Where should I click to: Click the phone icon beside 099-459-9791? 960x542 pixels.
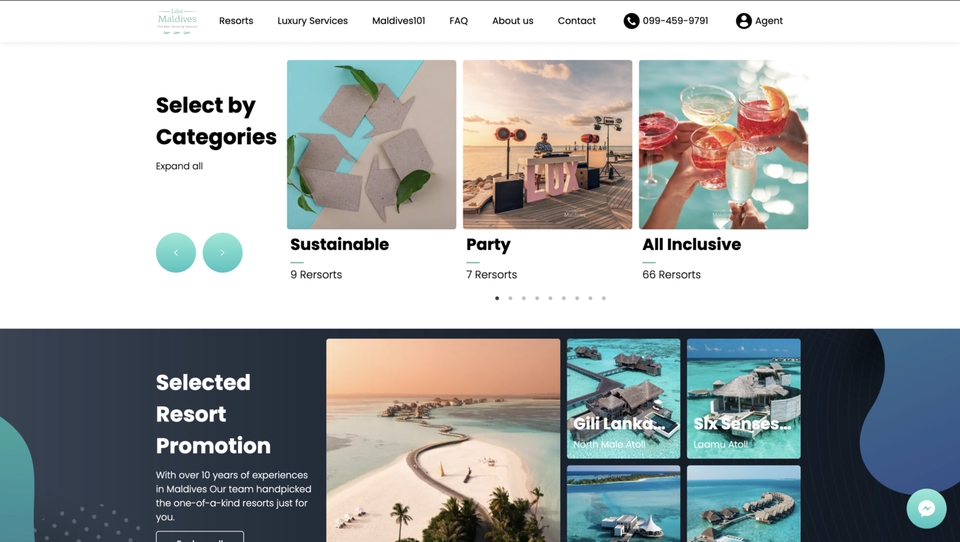(631, 21)
